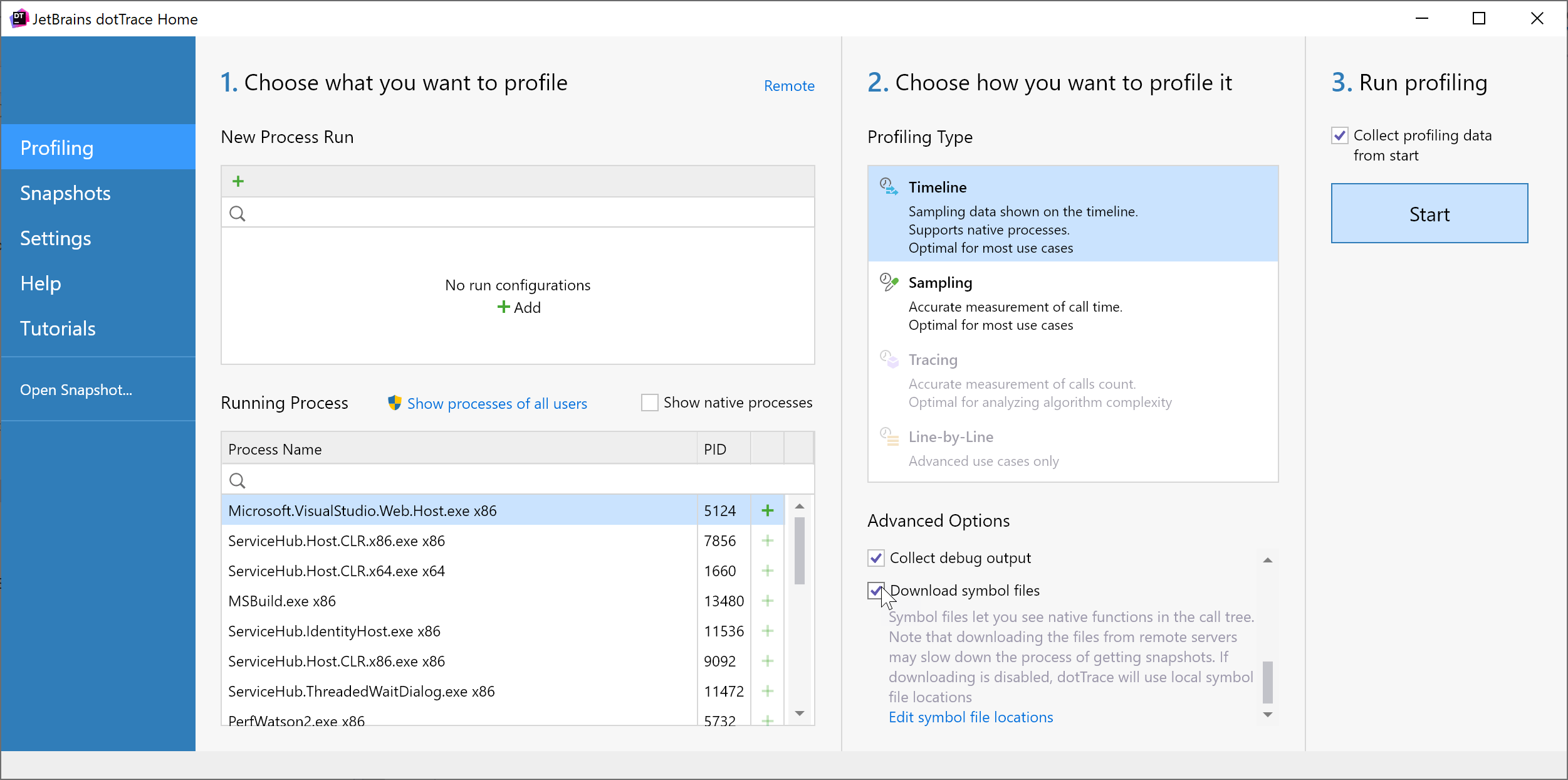
Task: Open the Snapshots section in sidebar
Action: 65,193
